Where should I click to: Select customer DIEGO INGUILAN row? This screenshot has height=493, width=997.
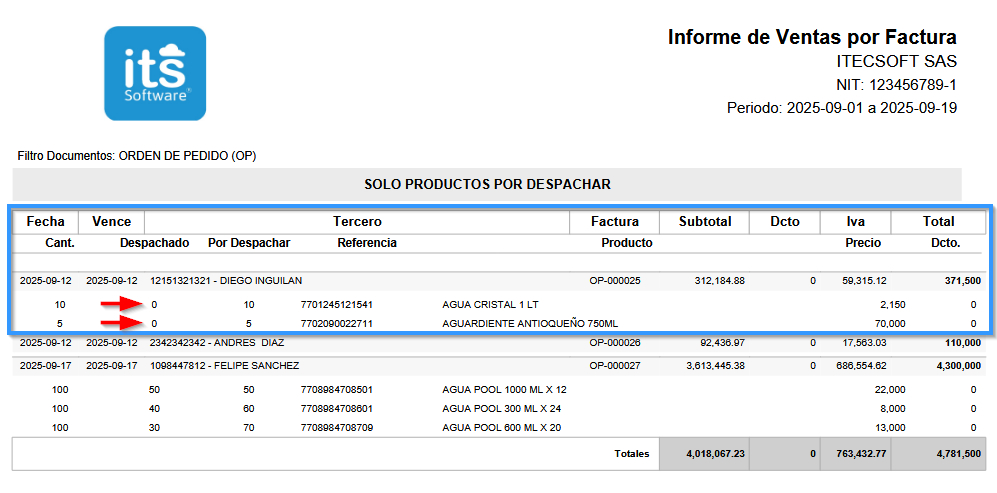(226, 281)
